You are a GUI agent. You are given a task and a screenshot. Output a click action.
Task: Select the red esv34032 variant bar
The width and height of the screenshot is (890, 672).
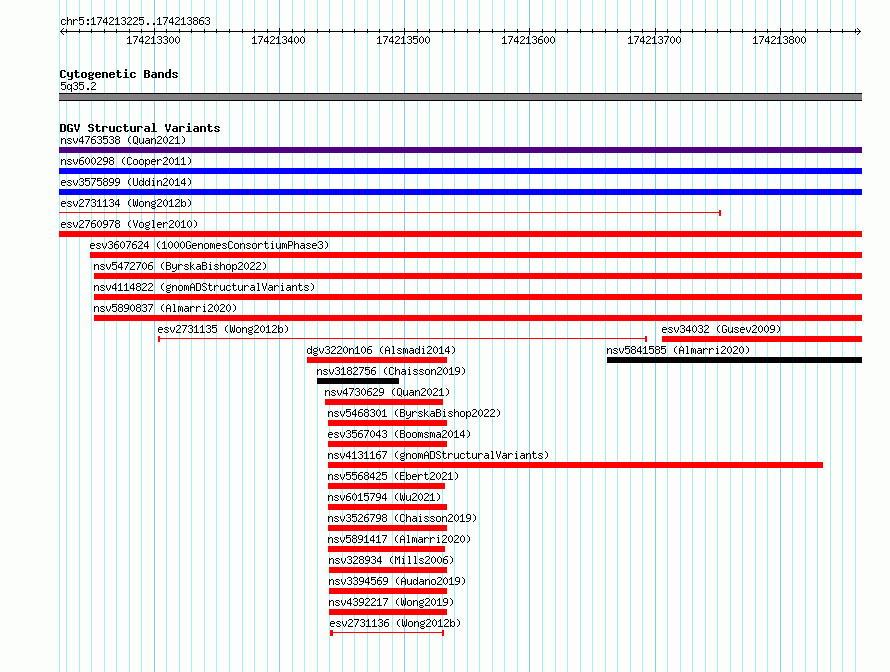coord(762,339)
